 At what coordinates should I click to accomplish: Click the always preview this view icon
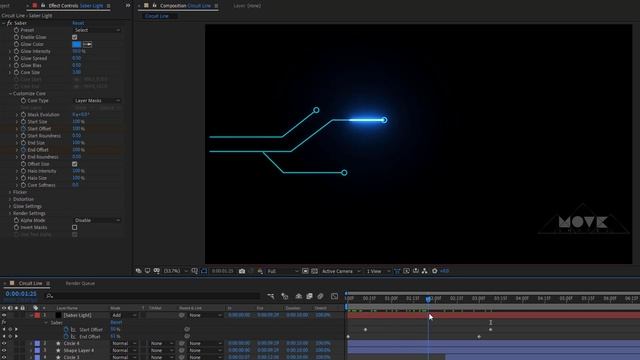[x=139, y=271]
